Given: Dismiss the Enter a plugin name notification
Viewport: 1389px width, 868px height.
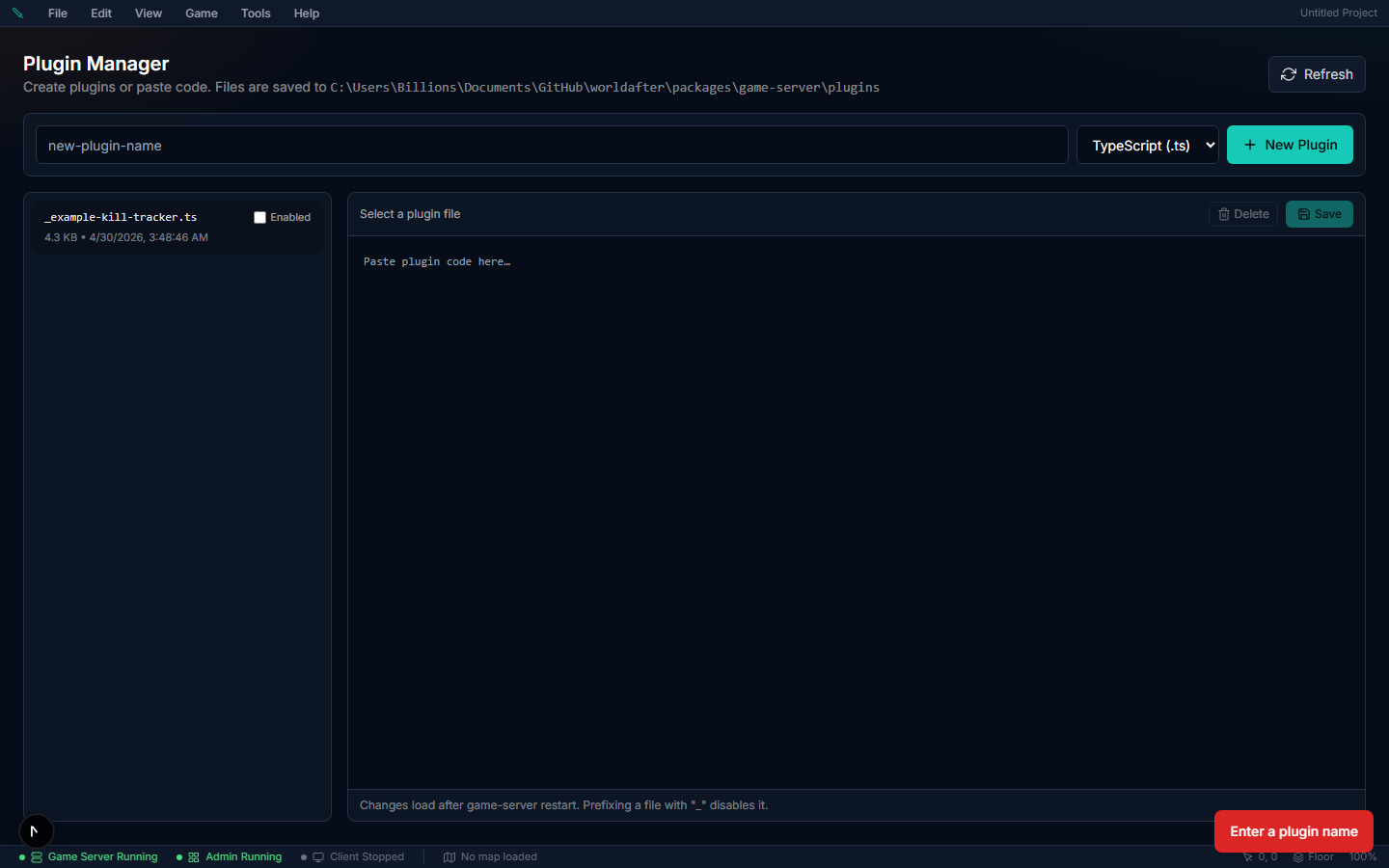Looking at the screenshot, I should (1294, 831).
